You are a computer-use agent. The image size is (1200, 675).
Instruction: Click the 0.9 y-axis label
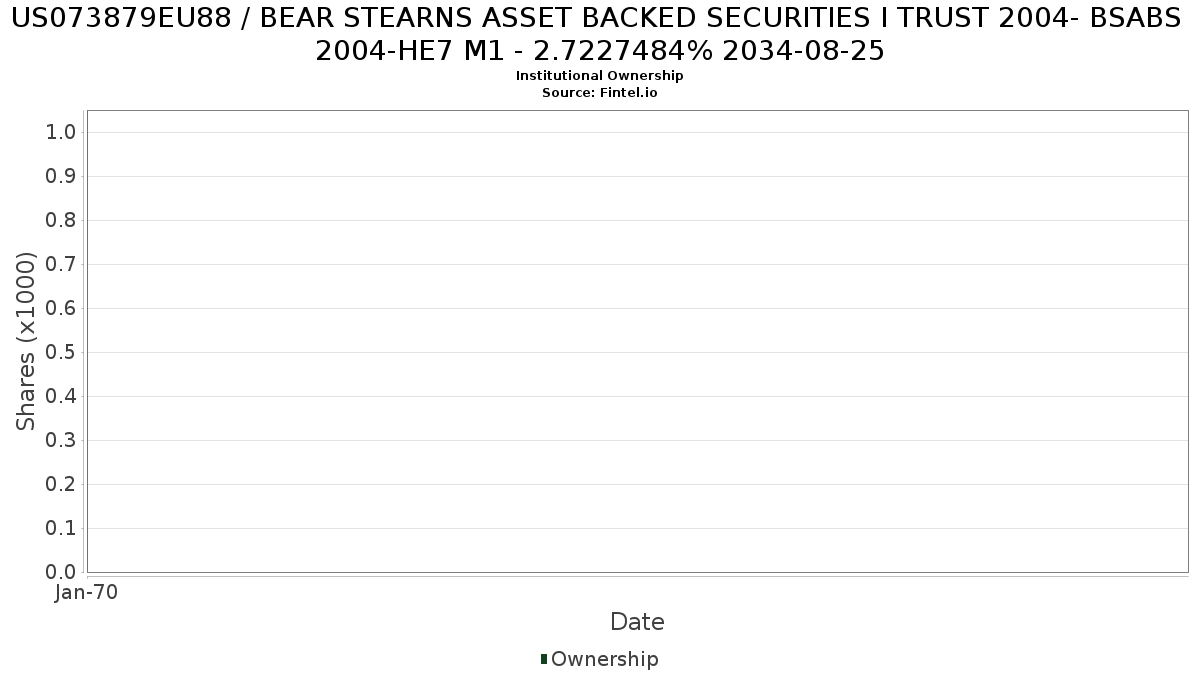[x=61, y=176]
